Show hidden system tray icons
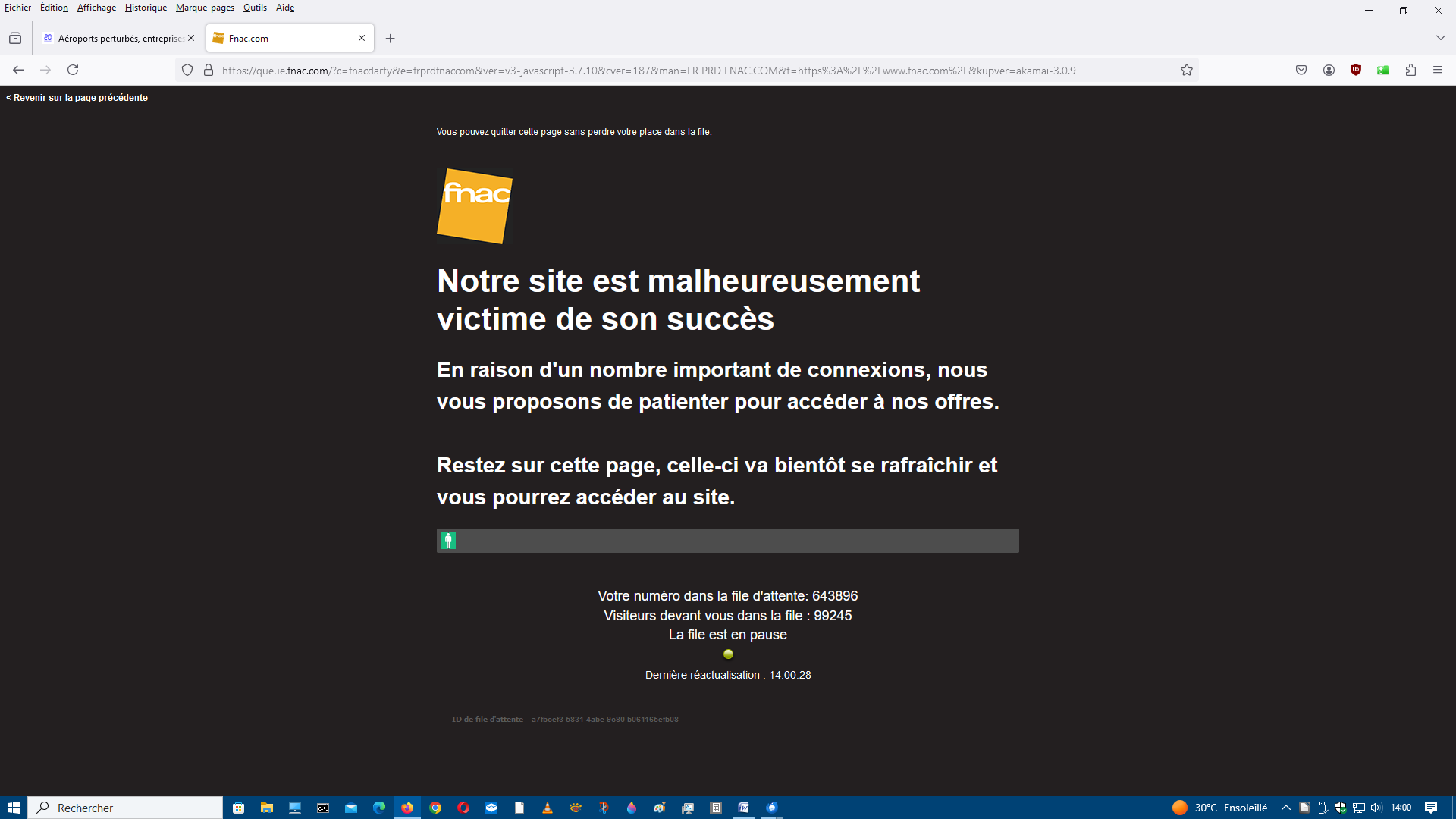 pos(1285,808)
